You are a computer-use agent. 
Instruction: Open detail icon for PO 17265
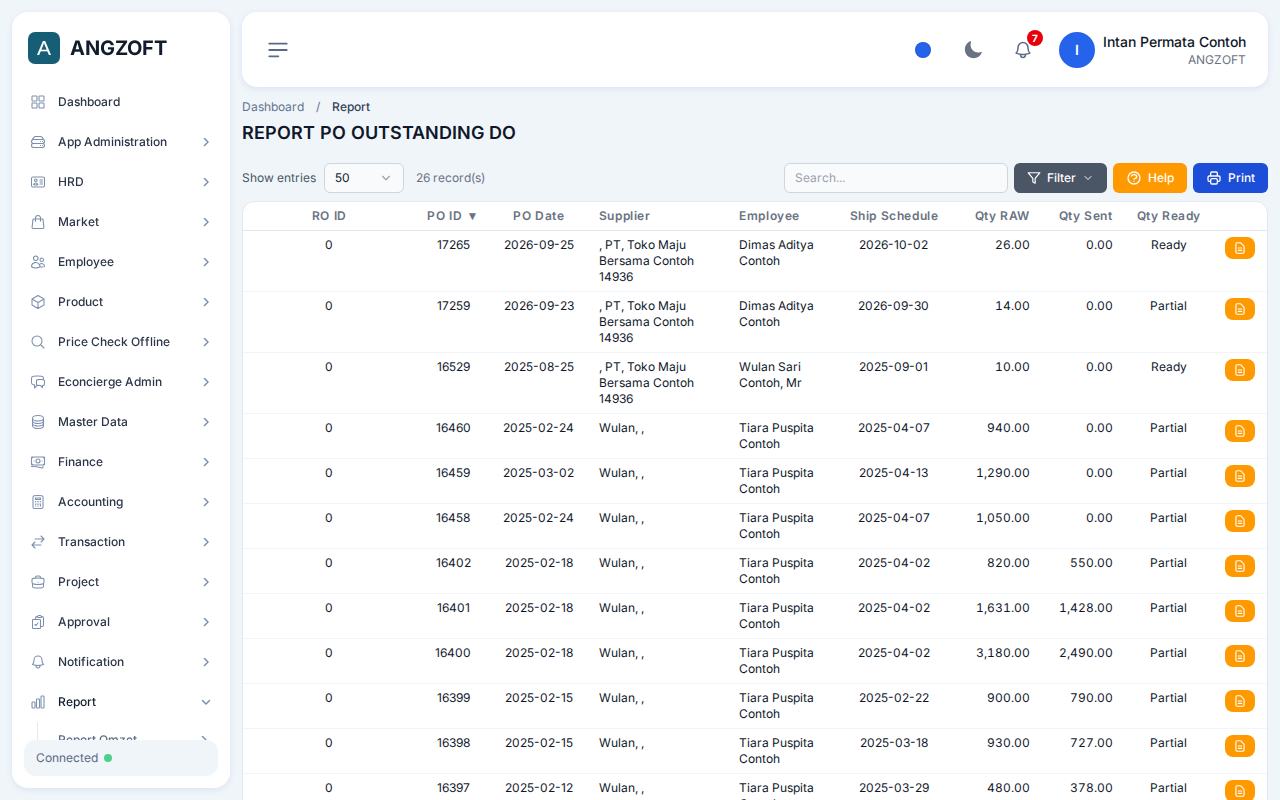(x=1240, y=248)
